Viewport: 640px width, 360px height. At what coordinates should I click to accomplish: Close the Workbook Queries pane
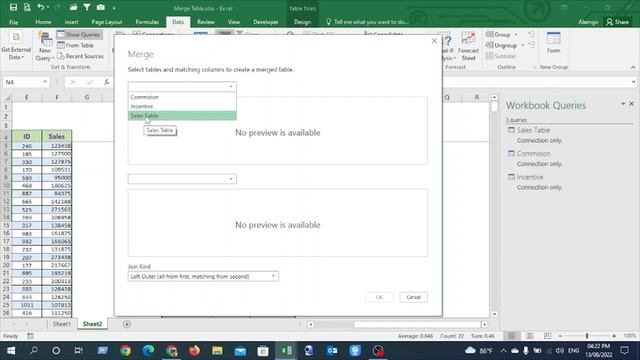[631, 104]
